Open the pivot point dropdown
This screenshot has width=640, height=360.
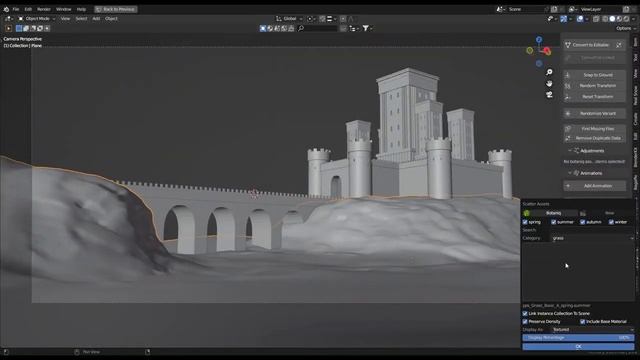coord(311,19)
